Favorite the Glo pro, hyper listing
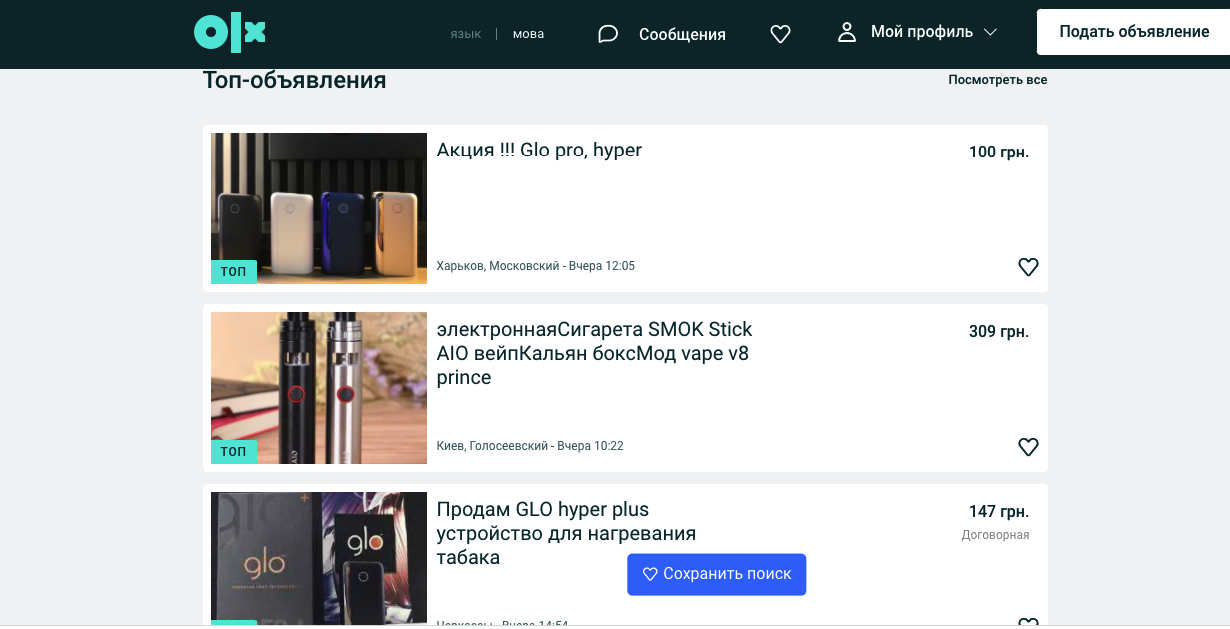 coord(1028,267)
